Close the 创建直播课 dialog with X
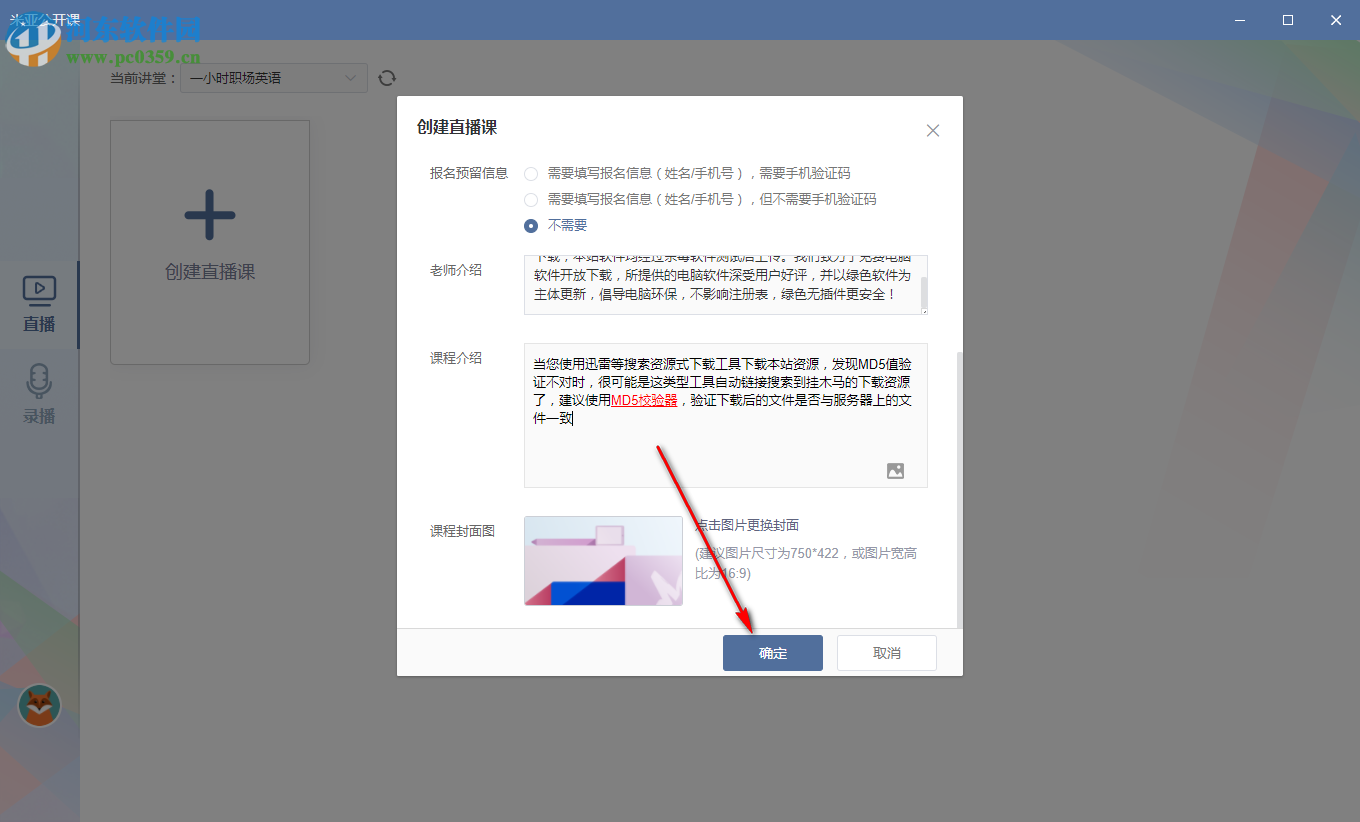The height and width of the screenshot is (822, 1360). (932, 130)
